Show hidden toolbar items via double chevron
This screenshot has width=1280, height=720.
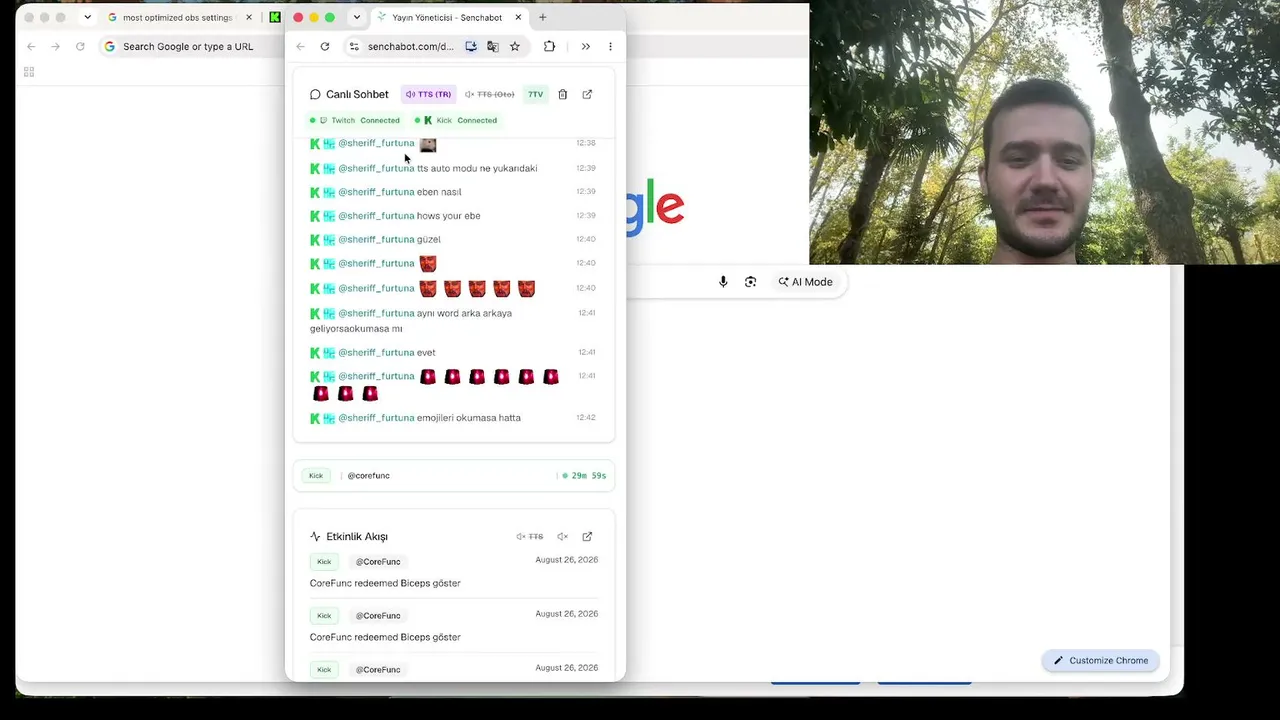pyautogui.click(x=586, y=46)
